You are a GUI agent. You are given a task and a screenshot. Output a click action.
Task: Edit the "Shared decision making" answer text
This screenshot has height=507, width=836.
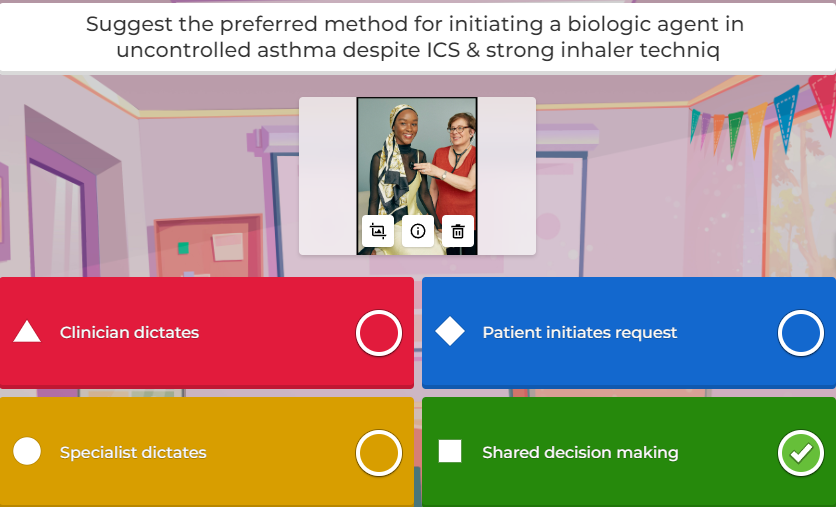pyautogui.click(x=580, y=453)
